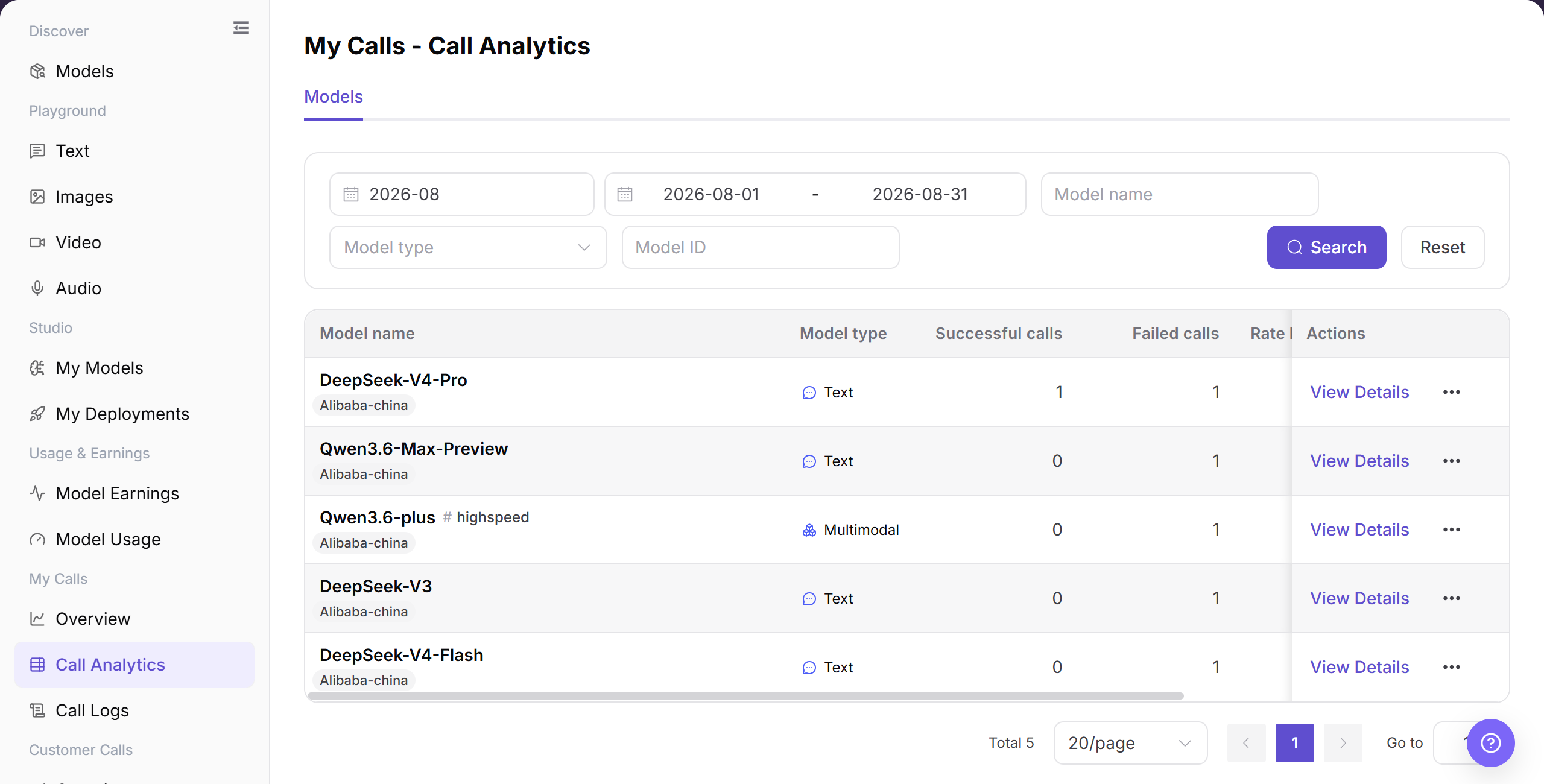The width and height of the screenshot is (1544, 784).
Task: Open more actions for Qwen3.6-plus
Action: click(x=1451, y=530)
